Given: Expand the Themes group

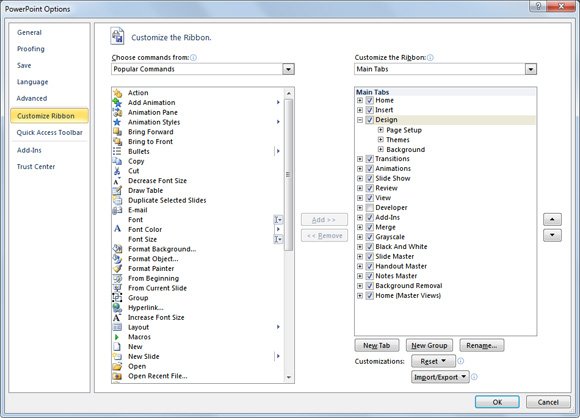Looking at the screenshot, I should tap(380, 139).
